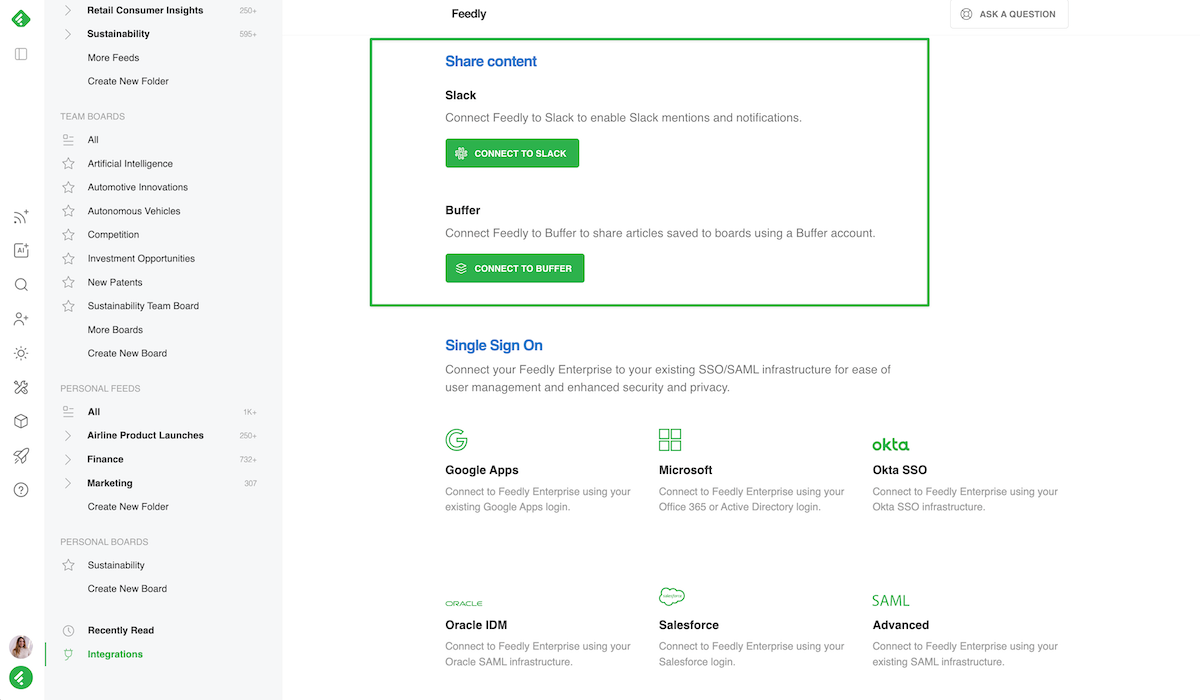1200x700 pixels.
Task: Open search with the magnifier icon
Action: coord(20,285)
